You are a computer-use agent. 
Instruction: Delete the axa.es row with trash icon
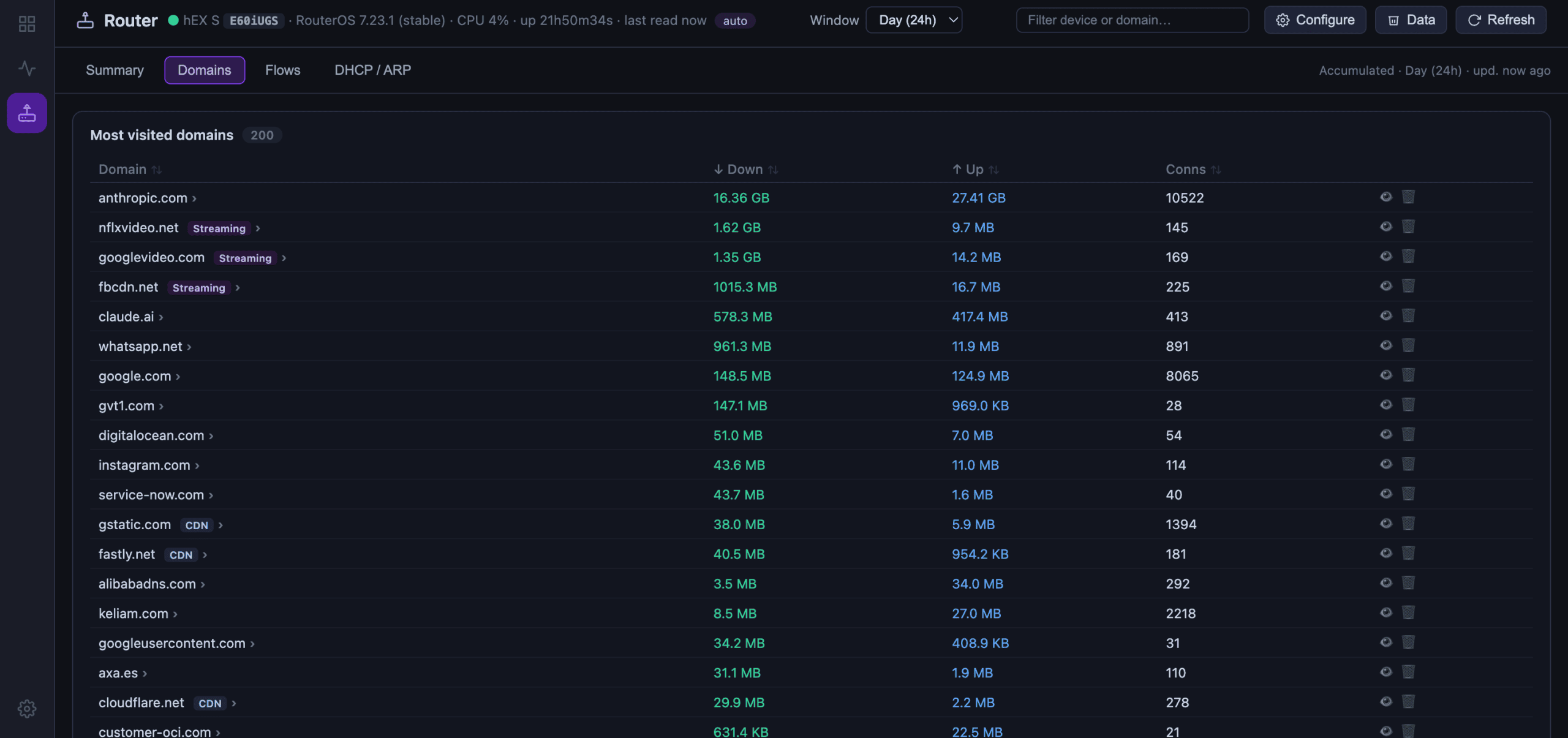coord(1408,672)
